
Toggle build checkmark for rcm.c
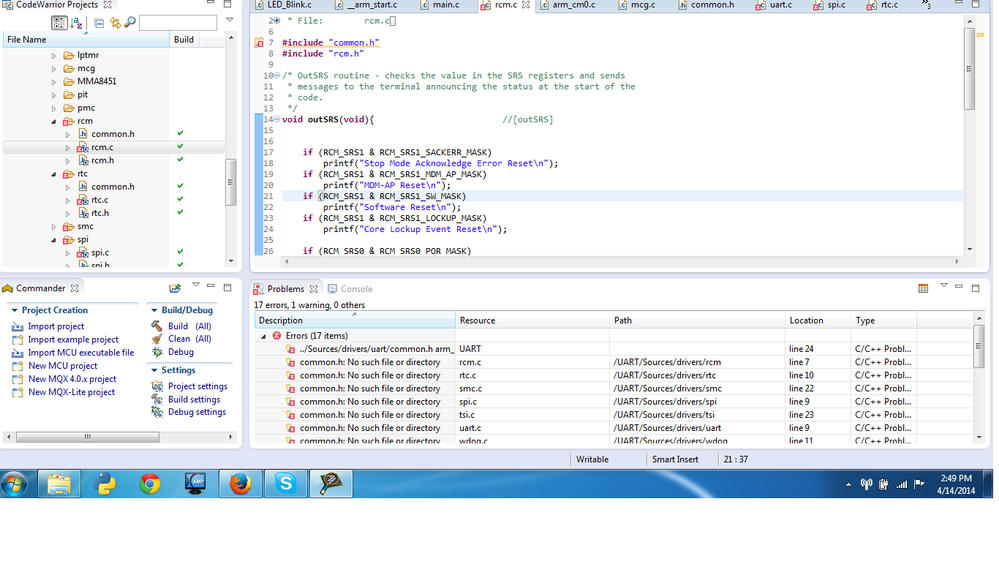[x=180, y=147]
